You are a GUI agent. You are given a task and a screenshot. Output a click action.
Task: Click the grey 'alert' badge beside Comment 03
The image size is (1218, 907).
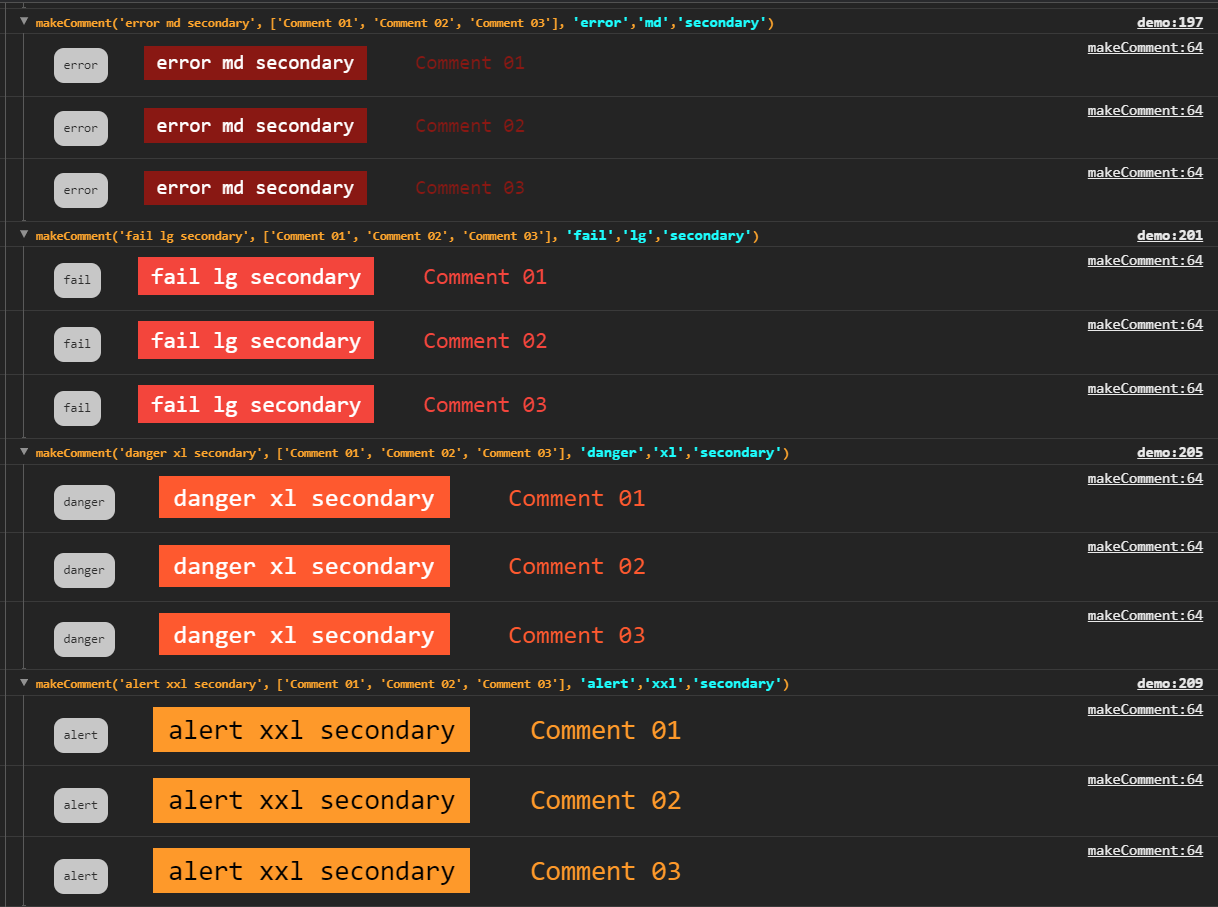pyautogui.click(x=81, y=876)
